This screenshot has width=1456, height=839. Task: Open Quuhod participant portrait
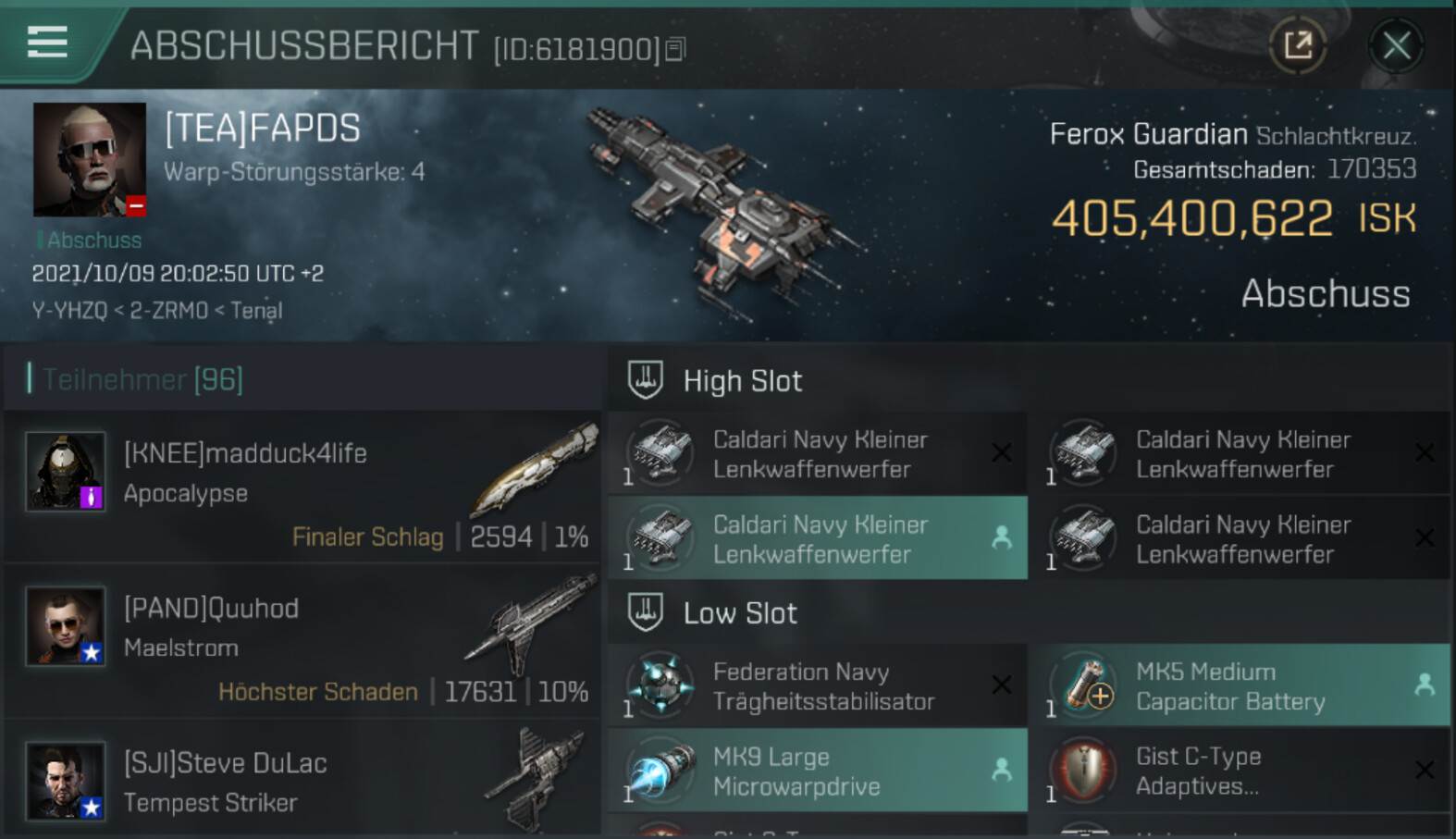click(x=65, y=626)
